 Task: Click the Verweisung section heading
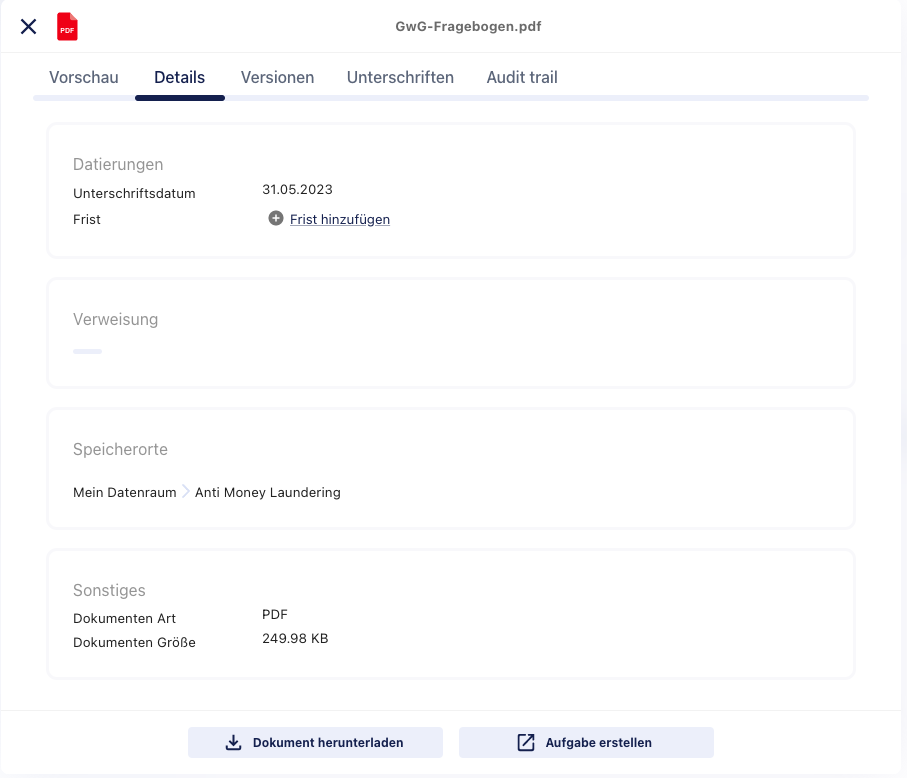point(115,319)
